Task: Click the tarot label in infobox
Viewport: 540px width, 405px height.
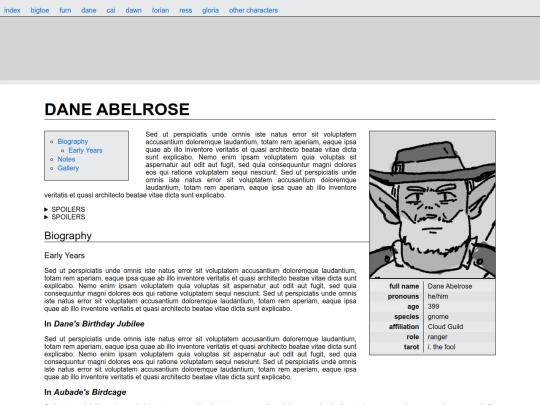Action: (412, 347)
